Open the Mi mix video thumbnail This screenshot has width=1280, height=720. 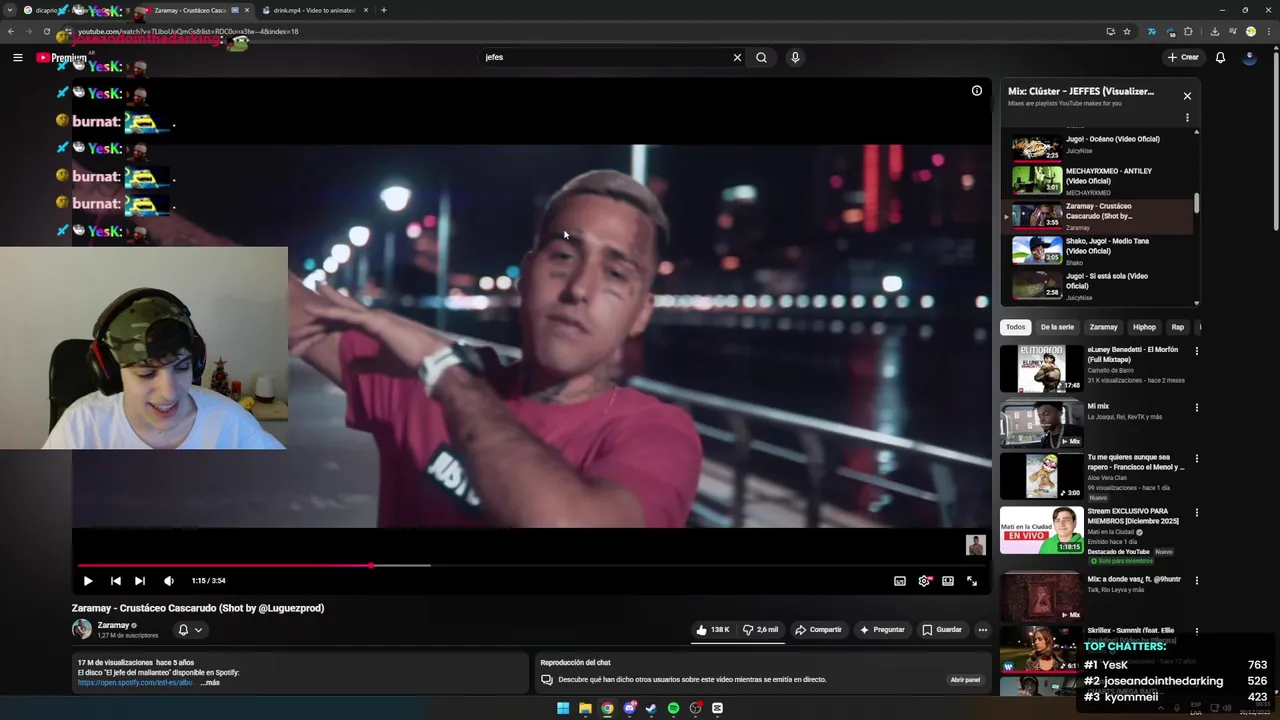1041,424
